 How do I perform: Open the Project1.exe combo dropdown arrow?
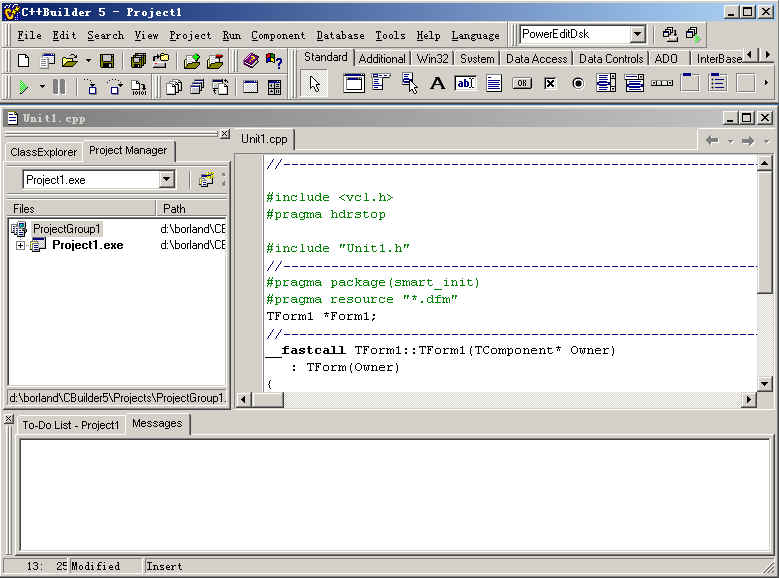pos(167,179)
